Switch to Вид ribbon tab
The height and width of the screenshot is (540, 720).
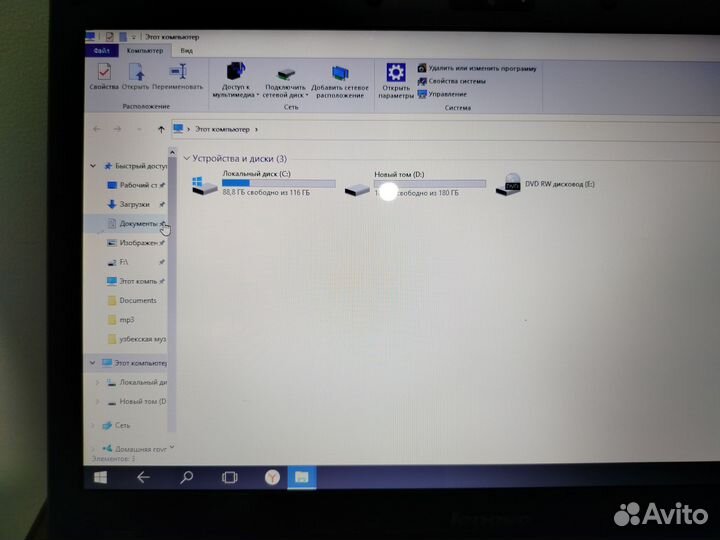(186, 51)
